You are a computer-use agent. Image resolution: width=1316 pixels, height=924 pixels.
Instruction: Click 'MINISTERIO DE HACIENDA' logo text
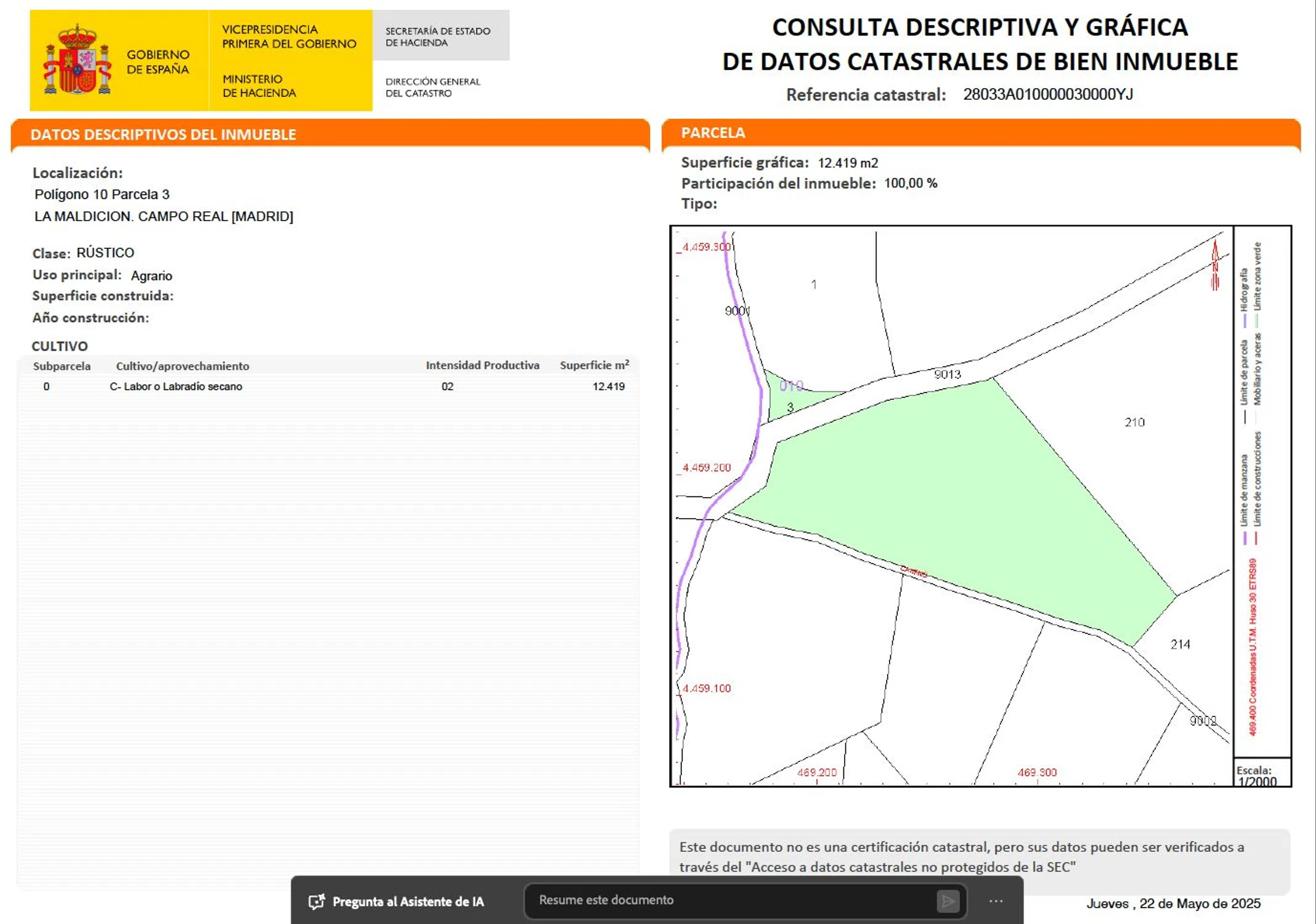pos(259,86)
